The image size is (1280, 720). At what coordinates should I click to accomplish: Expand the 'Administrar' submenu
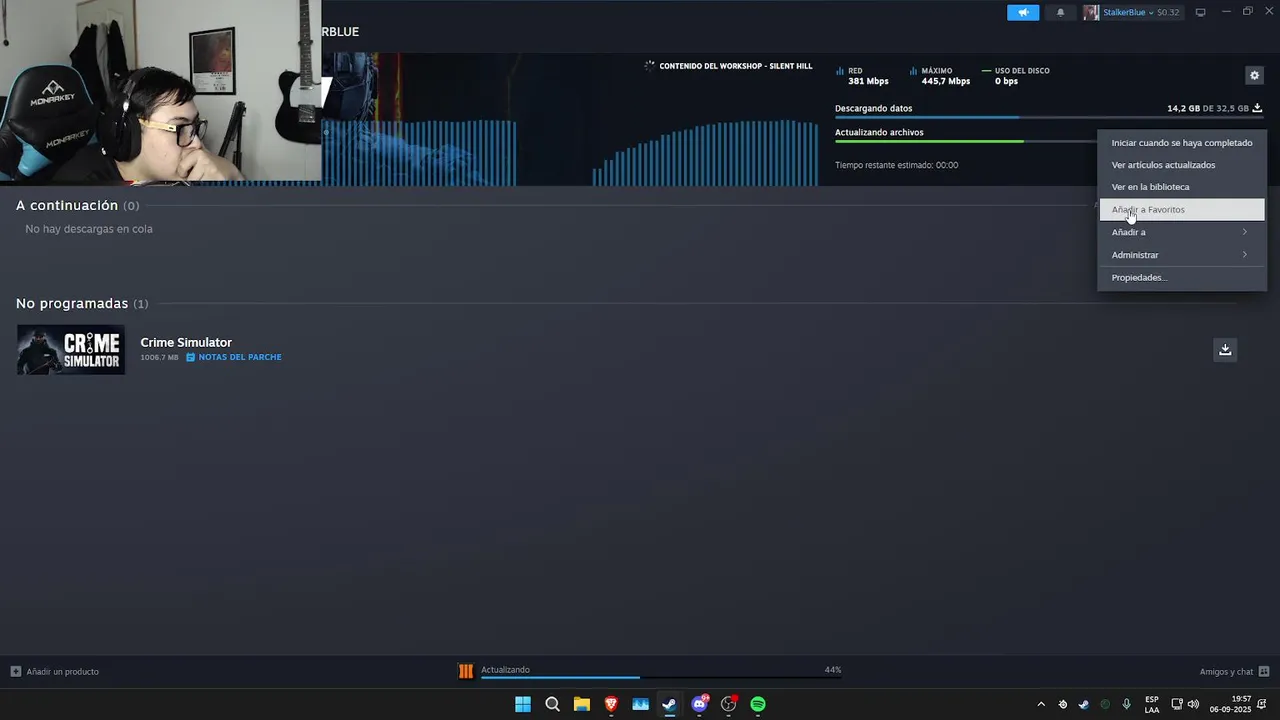[1182, 255]
